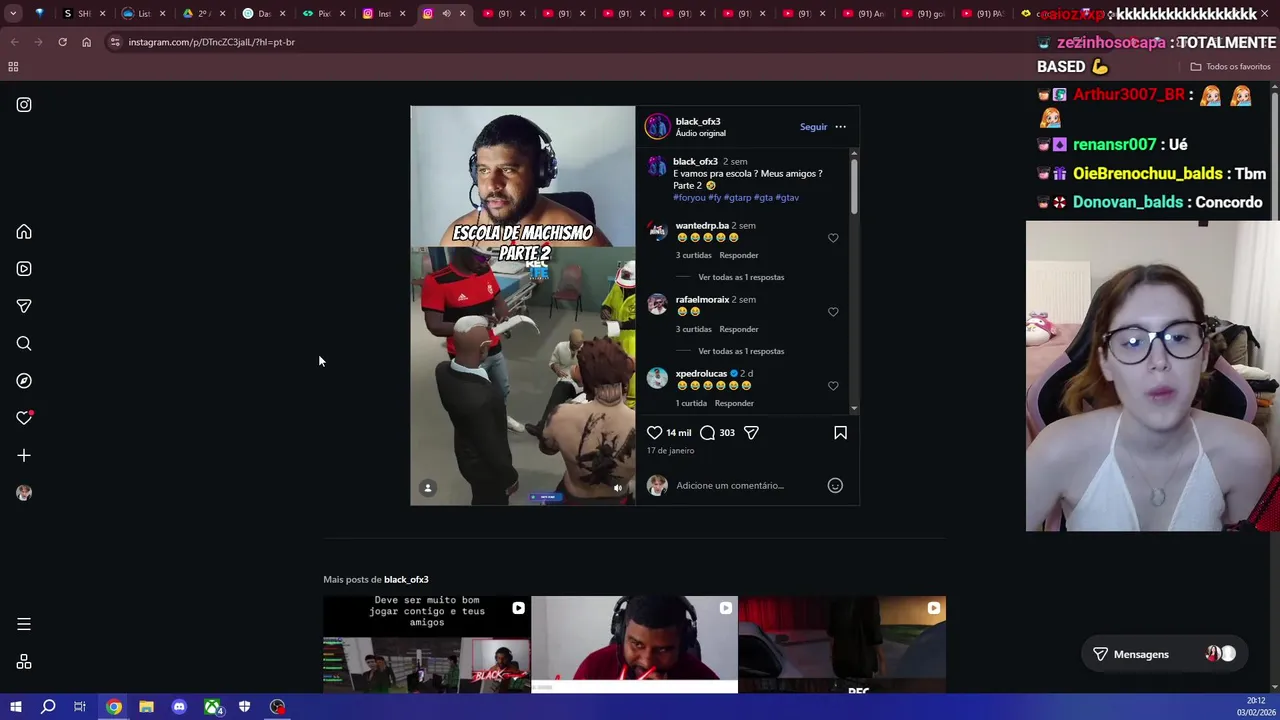Open the emoji picker in the comment box
Image resolution: width=1280 pixels, height=720 pixels.
(x=835, y=486)
